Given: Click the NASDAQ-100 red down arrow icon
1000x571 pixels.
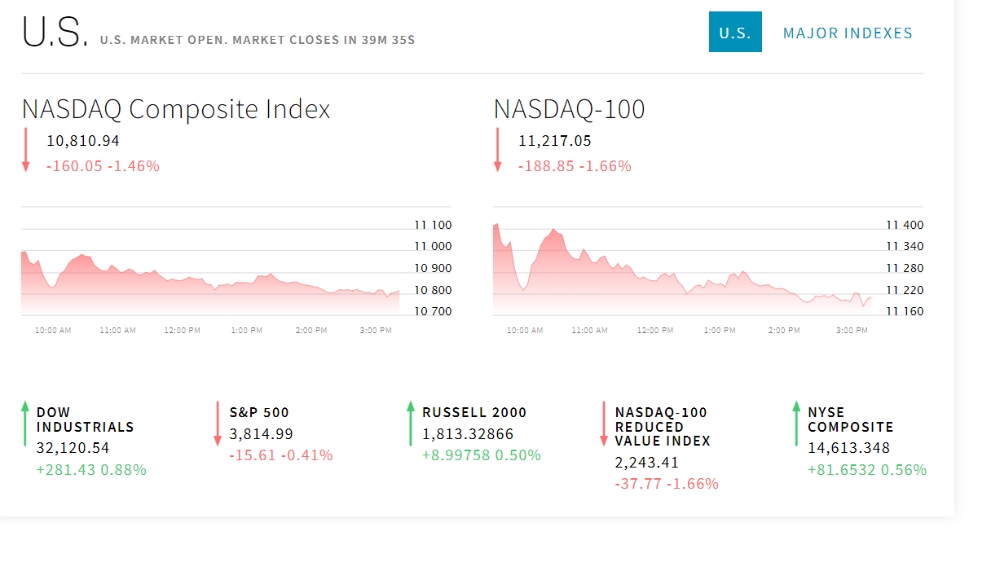Looking at the screenshot, I should [x=497, y=151].
